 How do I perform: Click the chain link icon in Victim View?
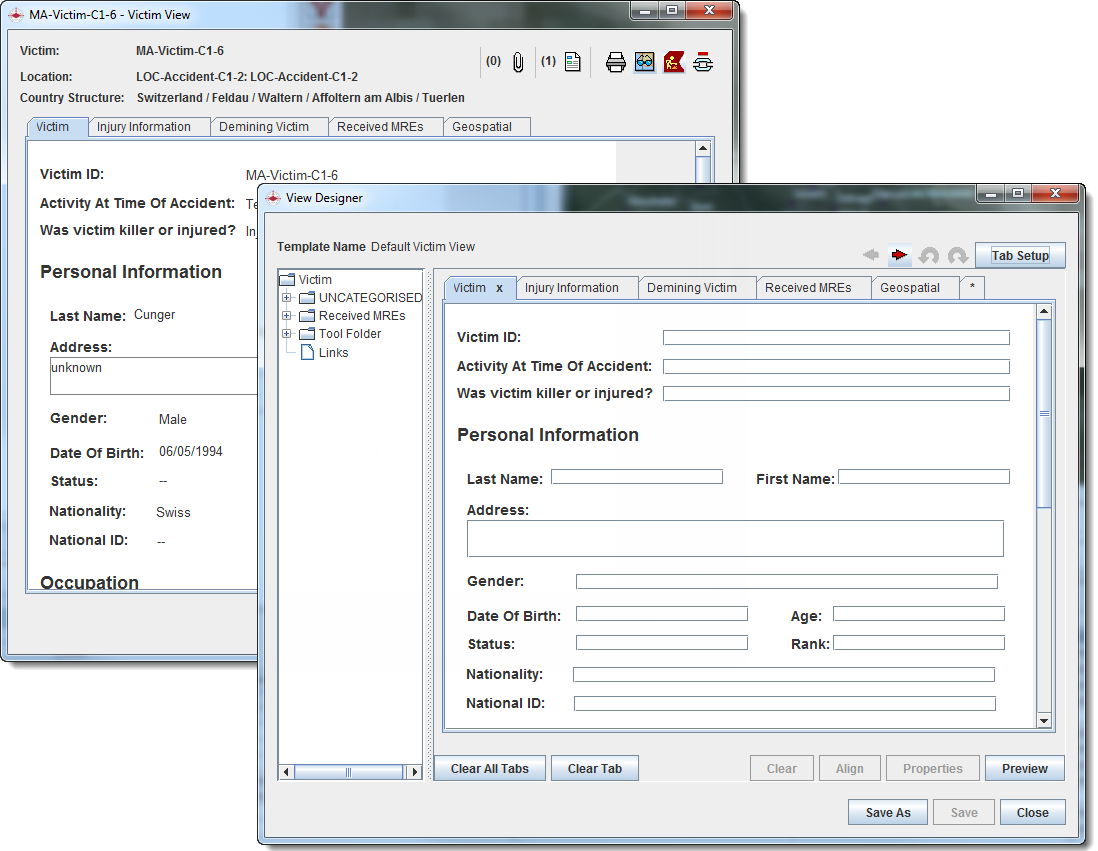pos(704,62)
